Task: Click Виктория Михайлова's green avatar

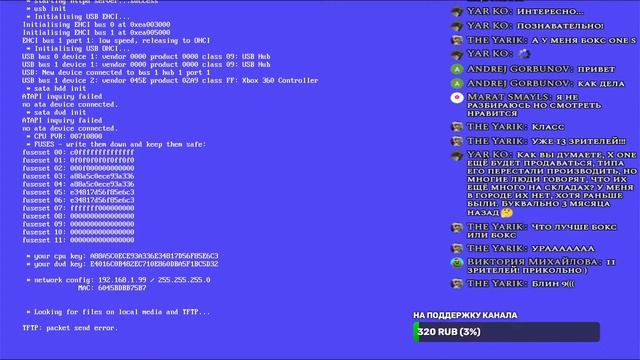Action: (457, 262)
